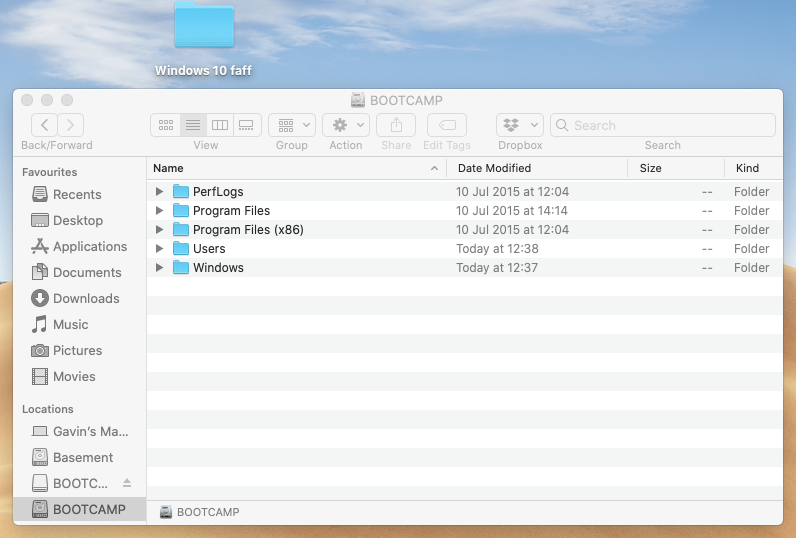Viewport: 796px width, 538px height.
Task: Select the Users folder icon
Action: coord(181,248)
